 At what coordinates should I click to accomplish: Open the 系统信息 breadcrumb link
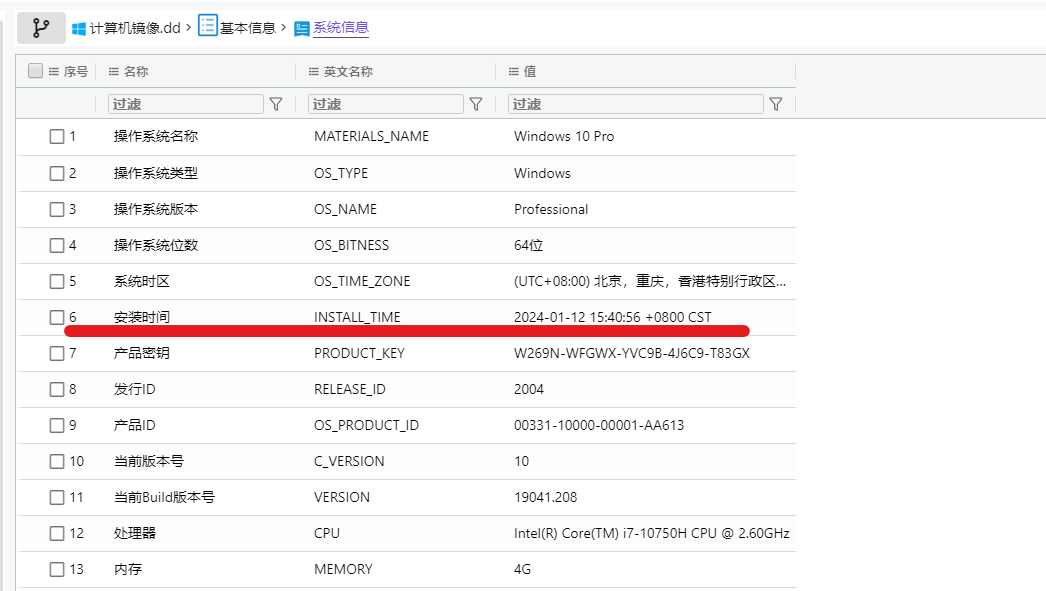pos(341,27)
